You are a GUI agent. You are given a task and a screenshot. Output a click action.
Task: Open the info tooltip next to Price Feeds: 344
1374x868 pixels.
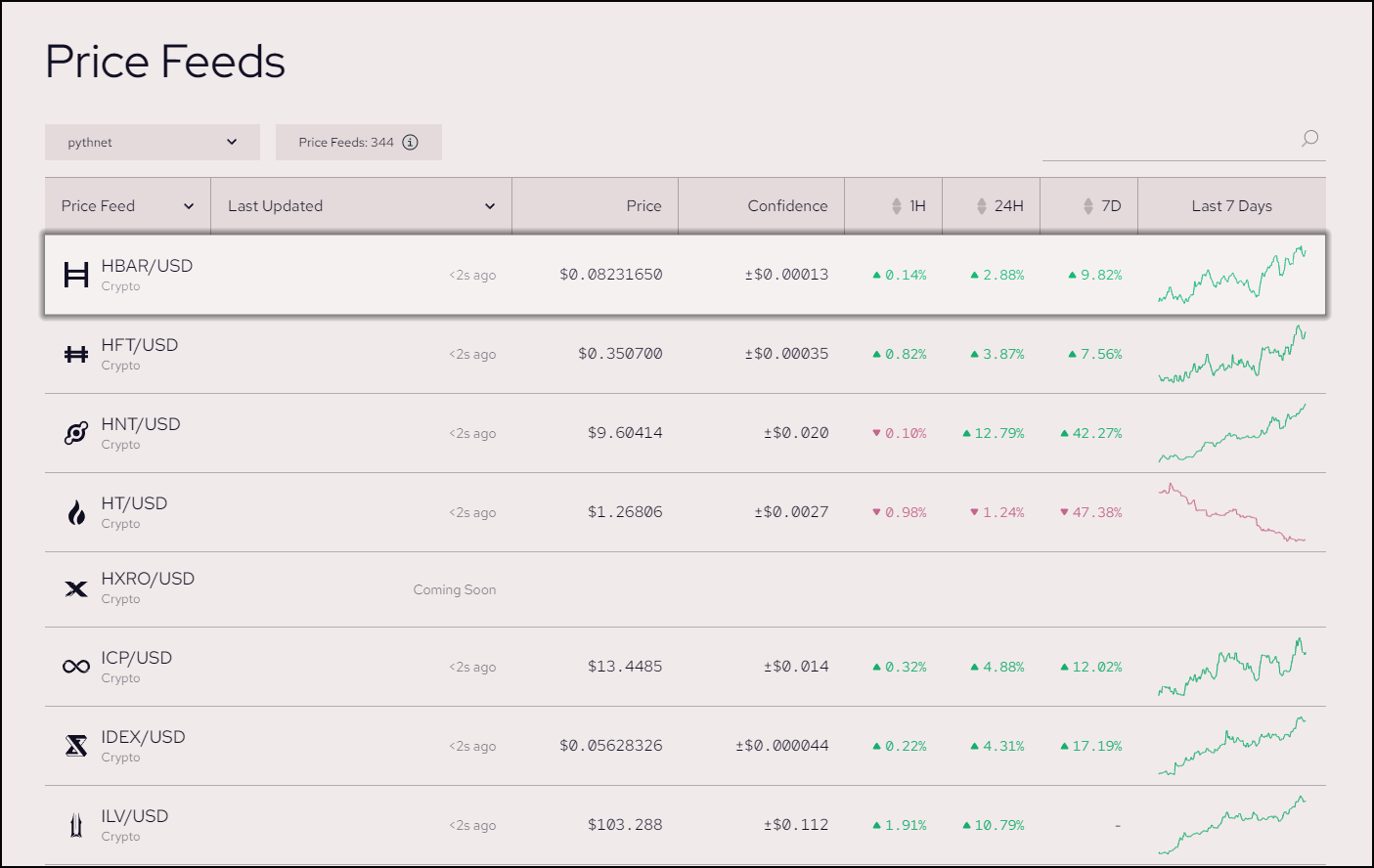[x=411, y=142]
